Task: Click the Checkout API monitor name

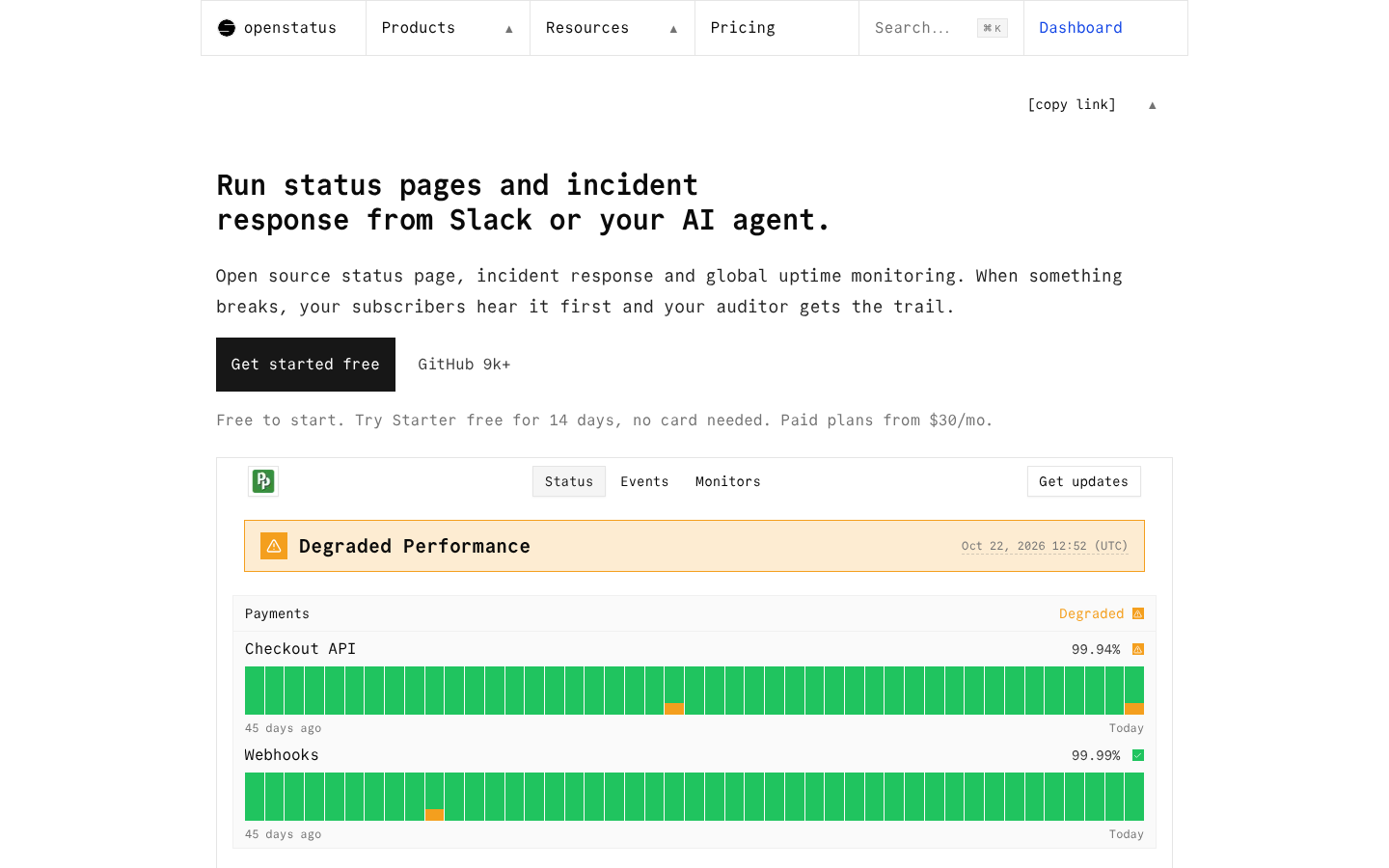Action: pyautogui.click(x=300, y=649)
